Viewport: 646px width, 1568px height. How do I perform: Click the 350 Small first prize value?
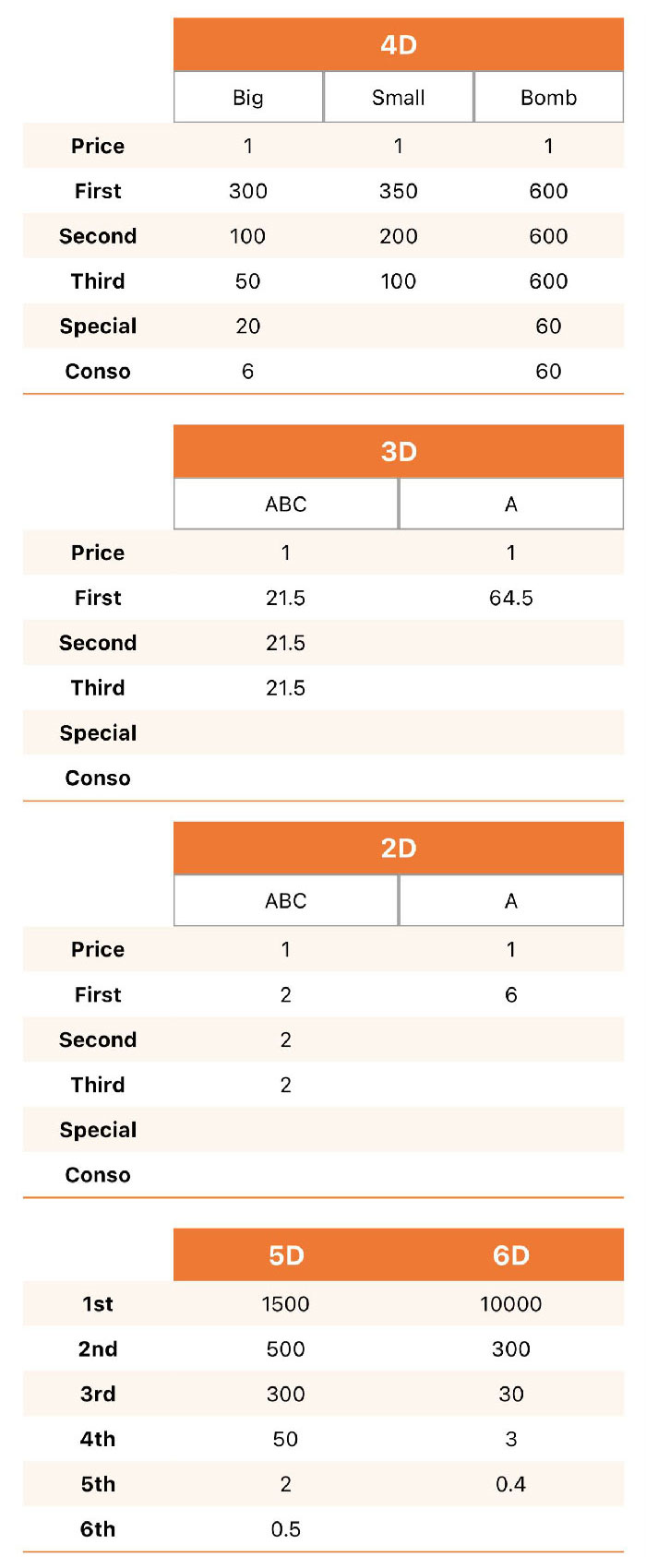pos(399,191)
